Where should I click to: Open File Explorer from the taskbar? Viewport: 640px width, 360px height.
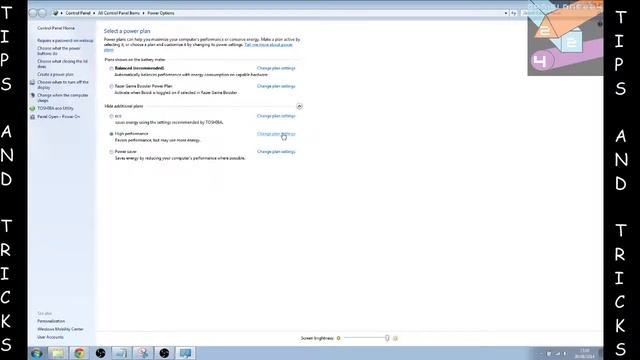(58, 353)
